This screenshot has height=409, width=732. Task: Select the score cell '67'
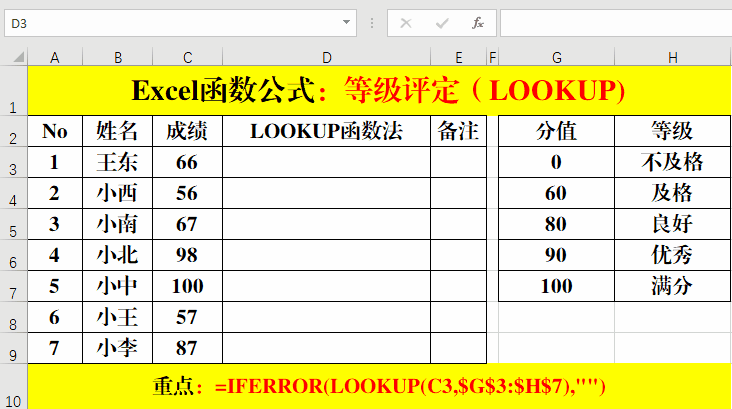188,224
